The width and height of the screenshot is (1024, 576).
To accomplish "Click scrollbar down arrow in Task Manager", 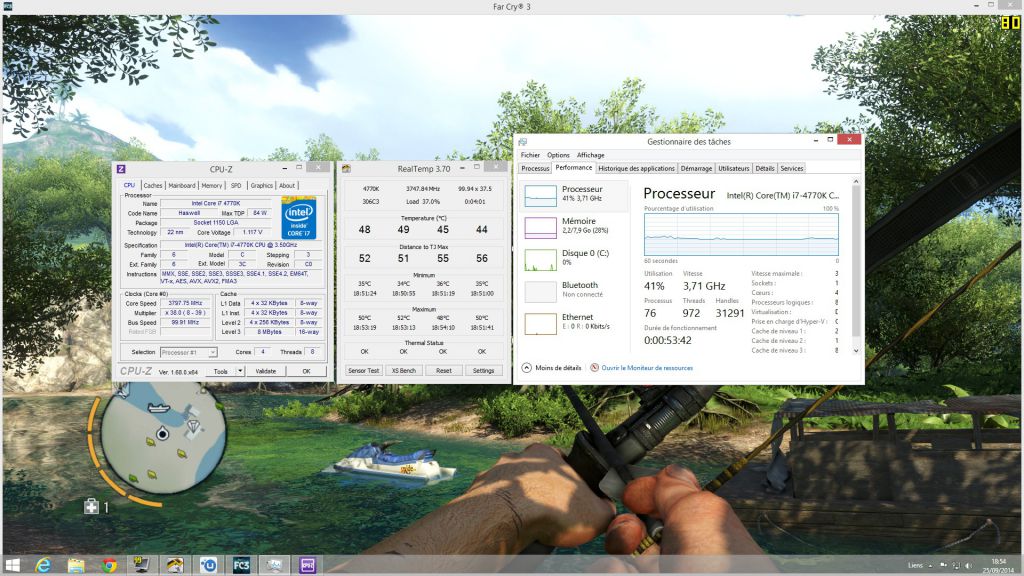I will pos(856,351).
